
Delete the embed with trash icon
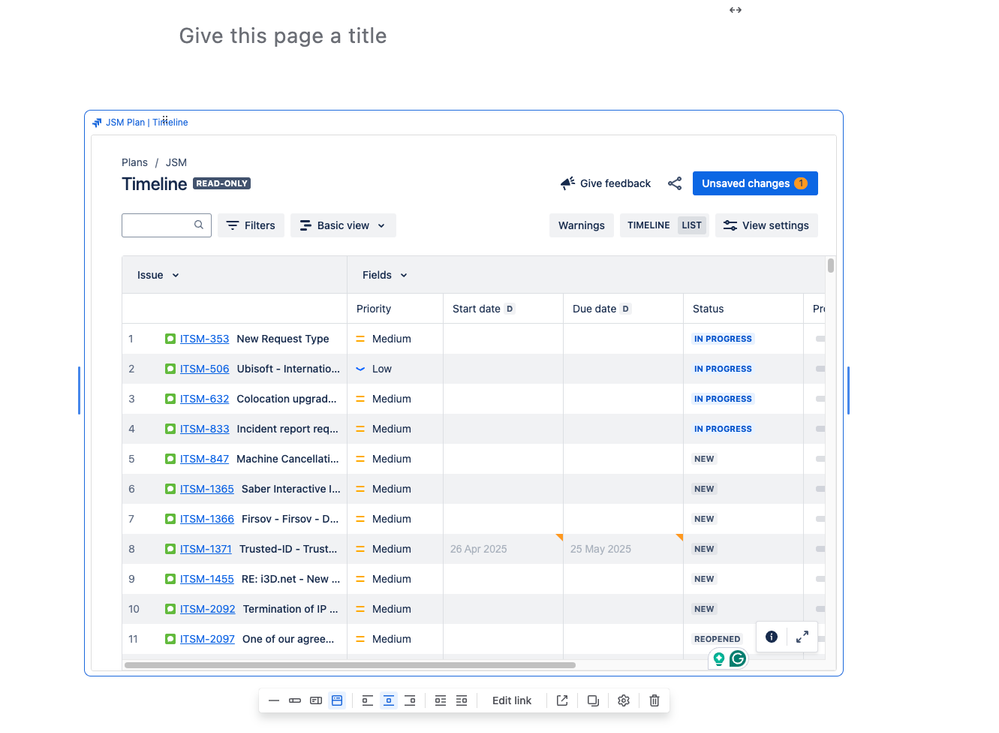click(x=654, y=700)
